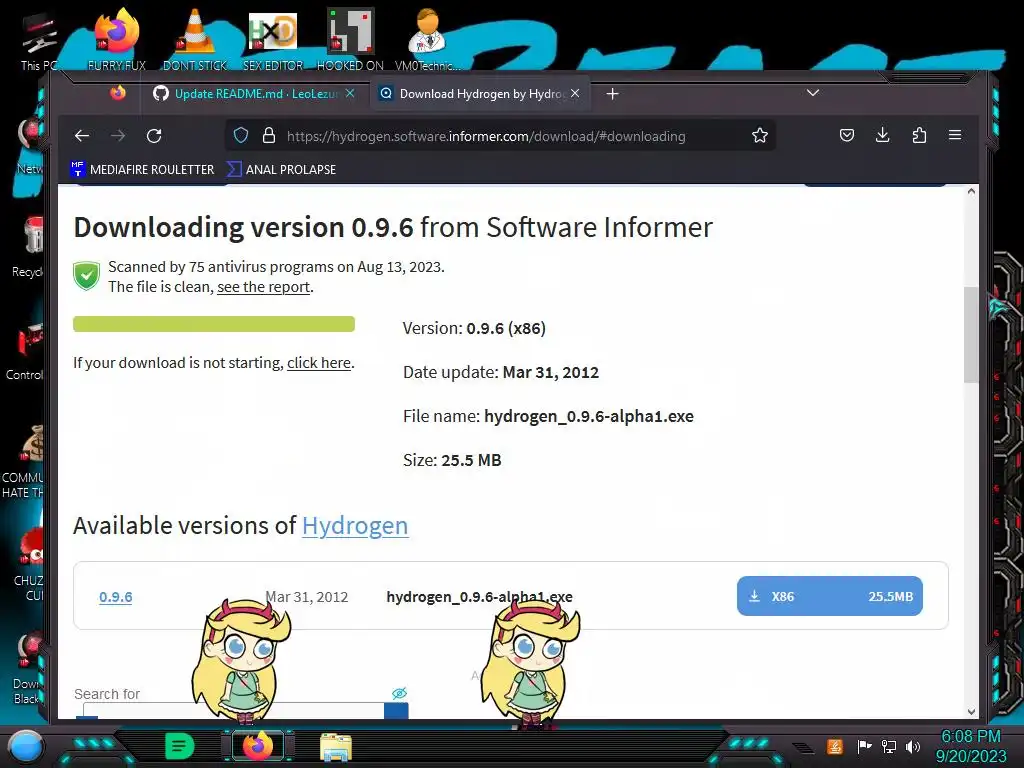The image size is (1024, 768).
Task: Click the Firefox taskbar button
Action: pos(257,746)
